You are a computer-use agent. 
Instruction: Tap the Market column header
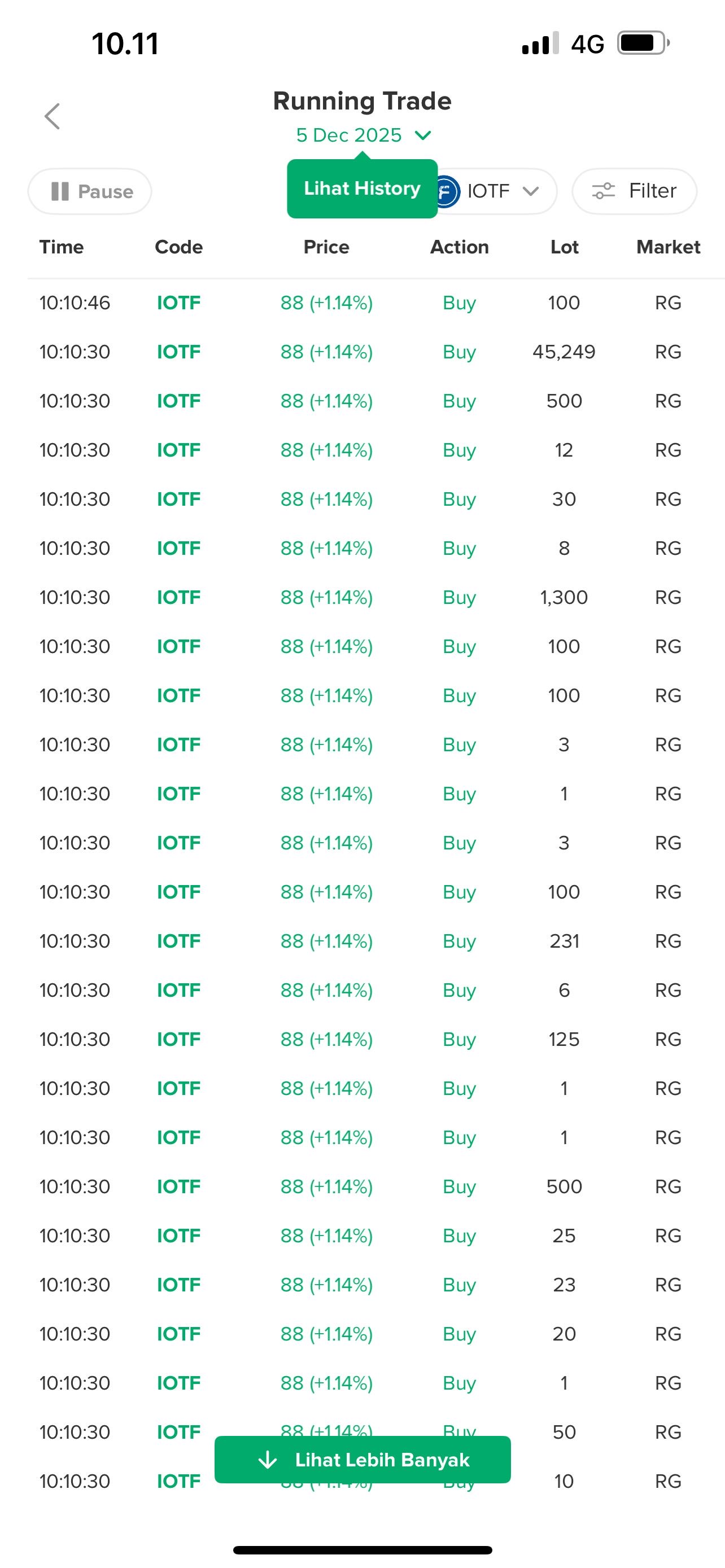coord(668,247)
